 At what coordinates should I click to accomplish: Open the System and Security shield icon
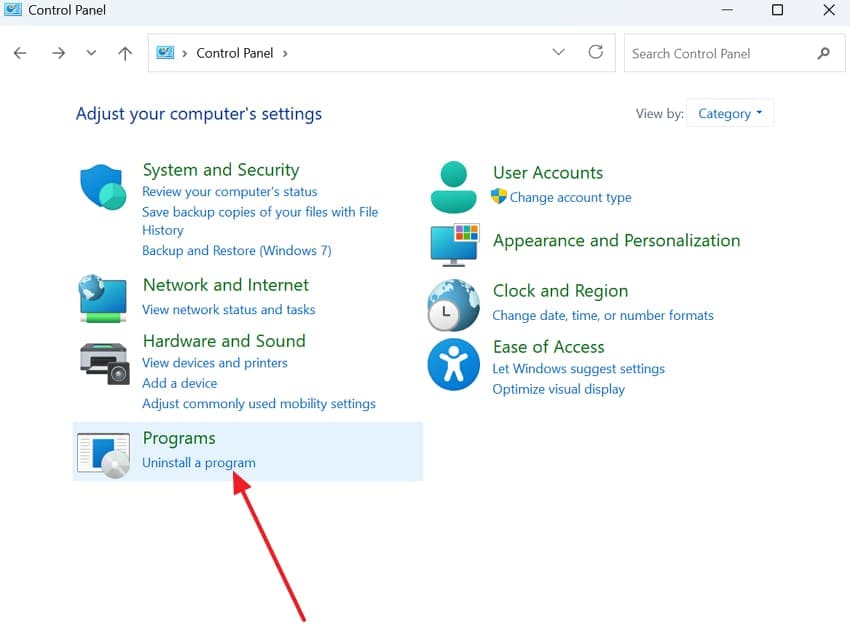tap(103, 187)
